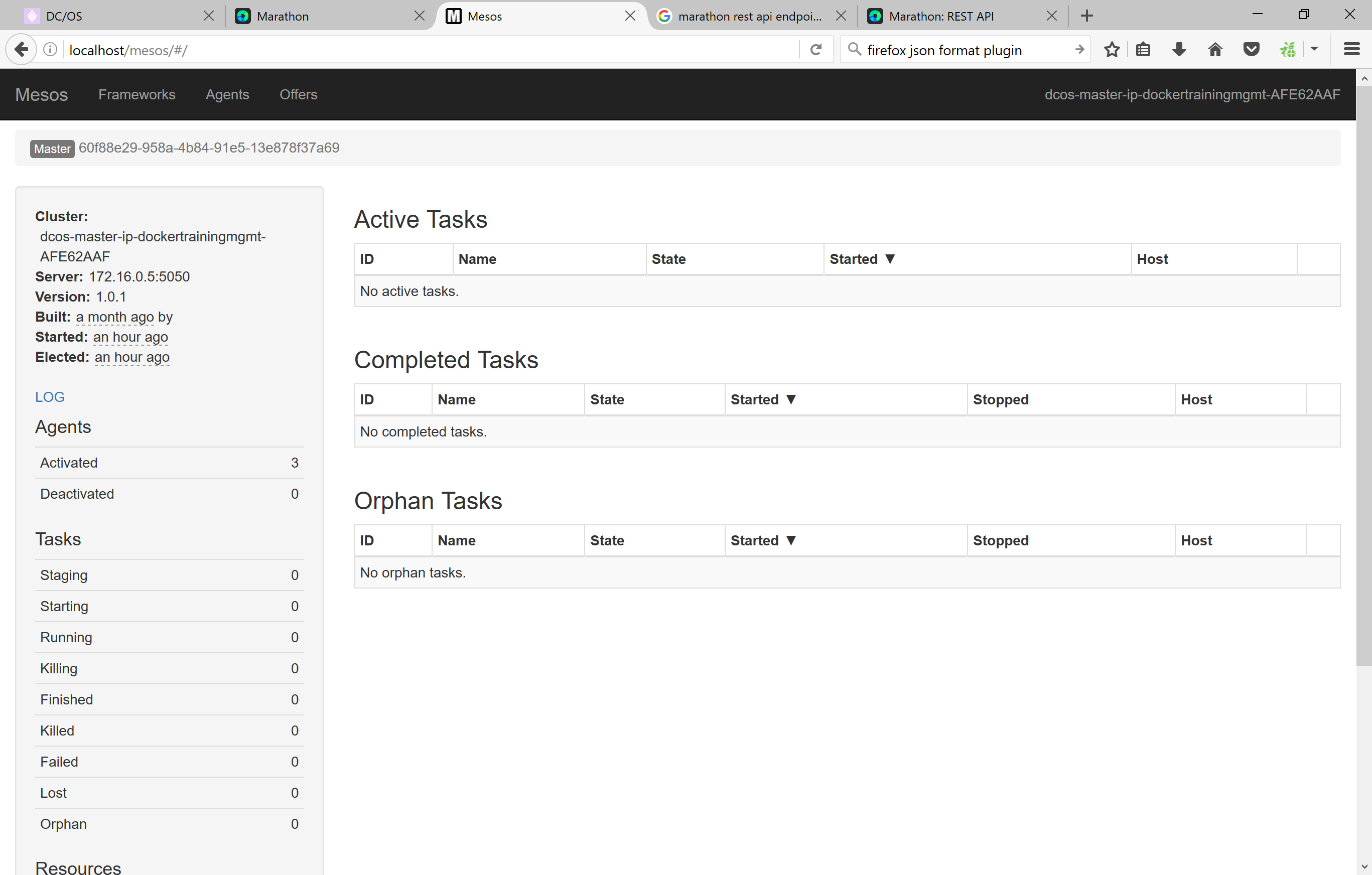Close the Marathon tab
This screenshot has height=875, width=1372.
420,16
